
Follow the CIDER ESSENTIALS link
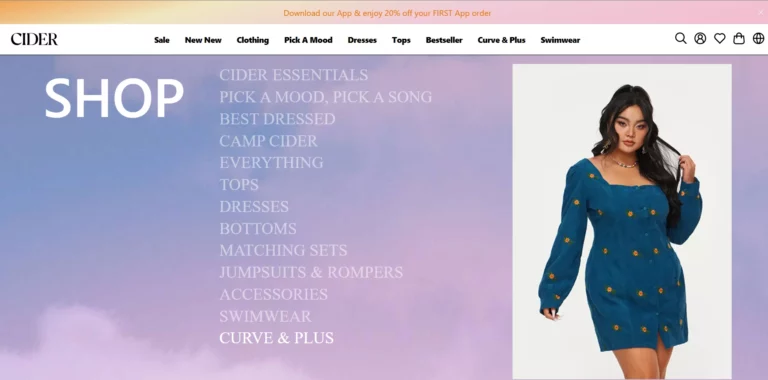click(293, 75)
